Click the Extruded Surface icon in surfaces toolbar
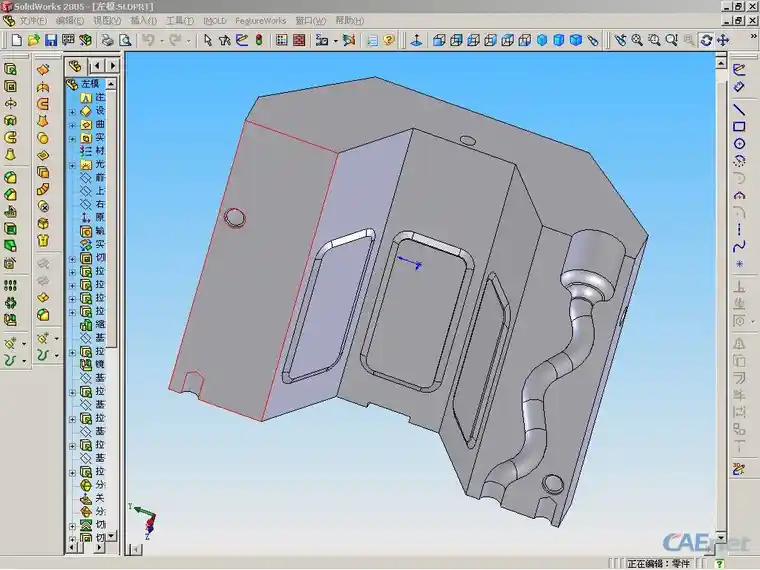Image resolution: width=760 pixels, height=570 pixels. [x=43, y=70]
